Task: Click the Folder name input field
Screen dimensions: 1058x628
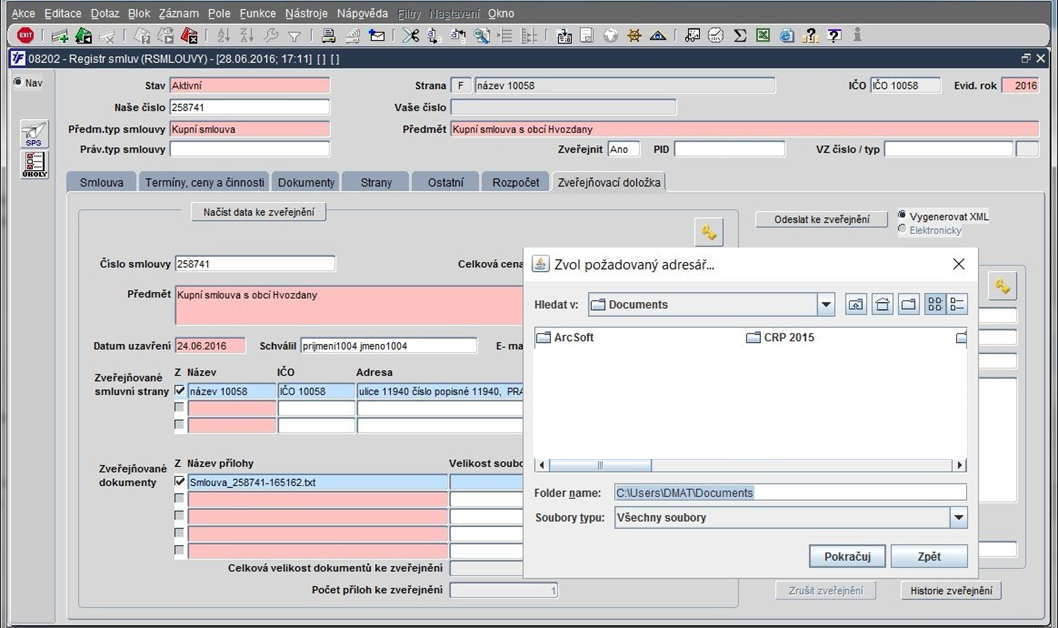Action: [x=790, y=492]
